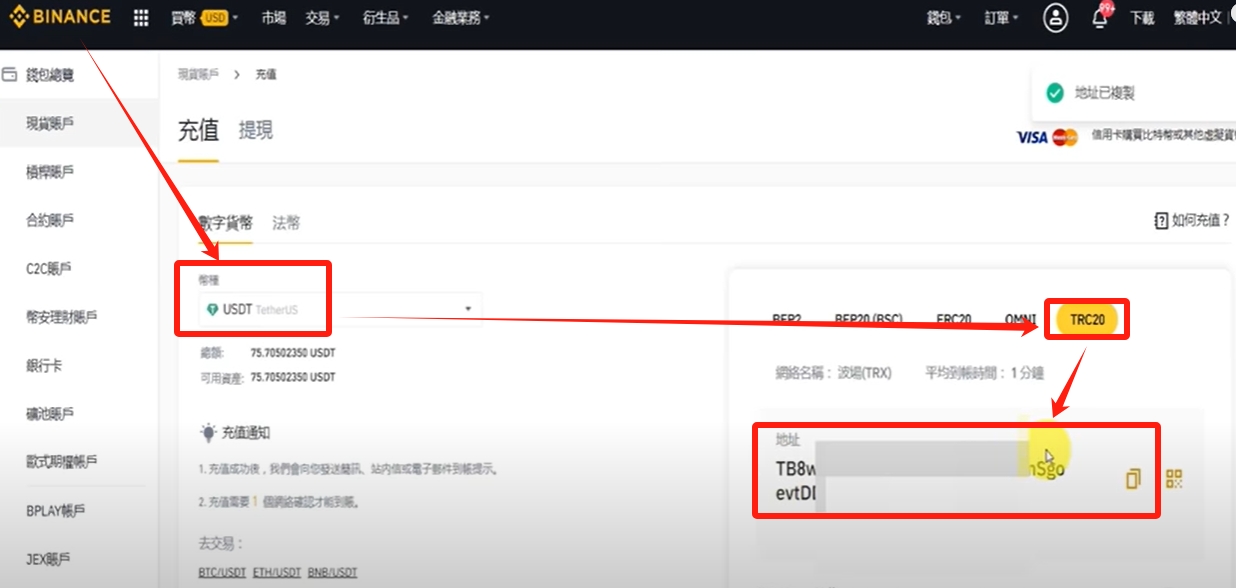Image resolution: width=1236 pixels, height=588 pixels.
Task: Go to the 市場 page
Action: pyautogui.click(x=272, y=18)
